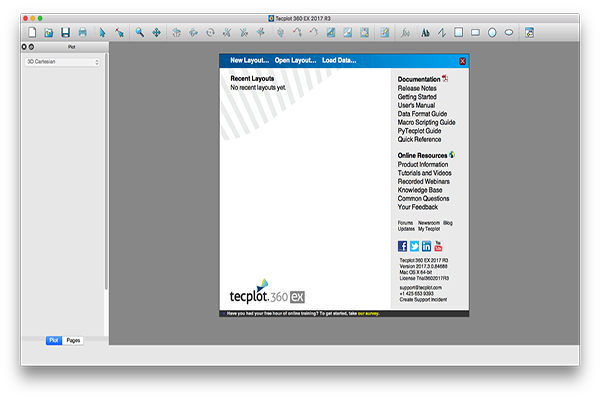
Task: Open Tutorials and Videos link
Action: coord(424,173)
